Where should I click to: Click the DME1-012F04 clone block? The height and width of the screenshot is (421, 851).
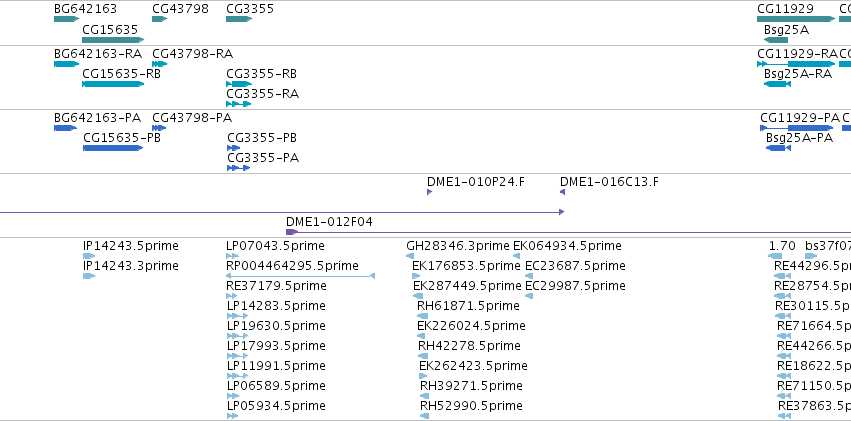click(x=292, y=232)
